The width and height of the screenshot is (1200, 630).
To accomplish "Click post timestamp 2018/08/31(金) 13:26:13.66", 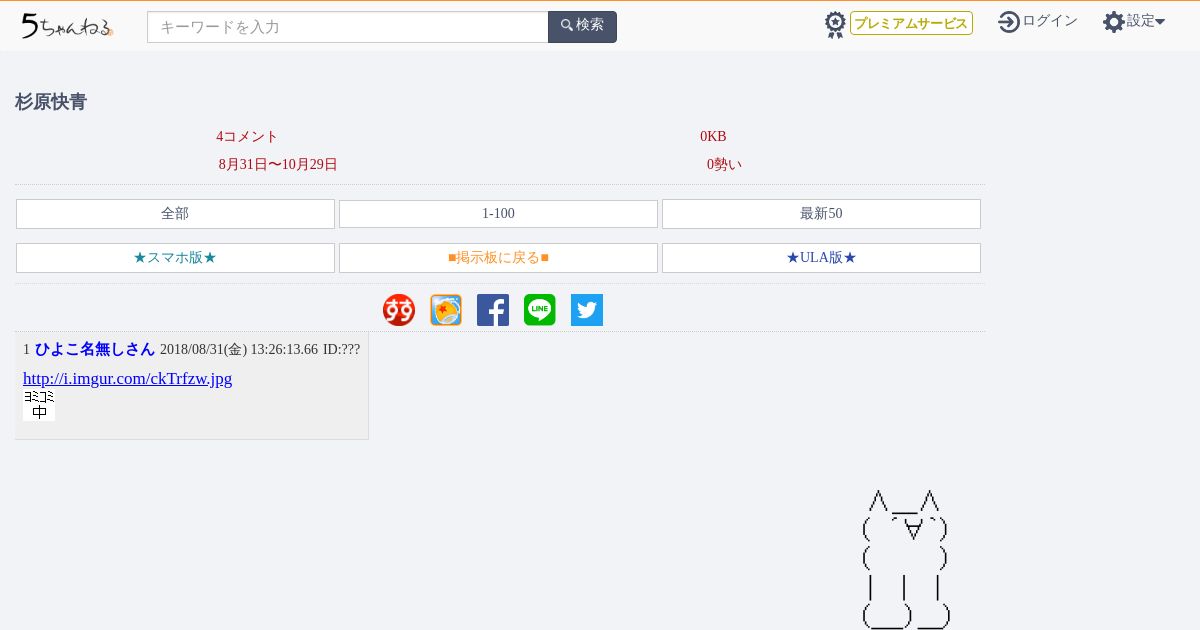I will [x=239, y=350].
